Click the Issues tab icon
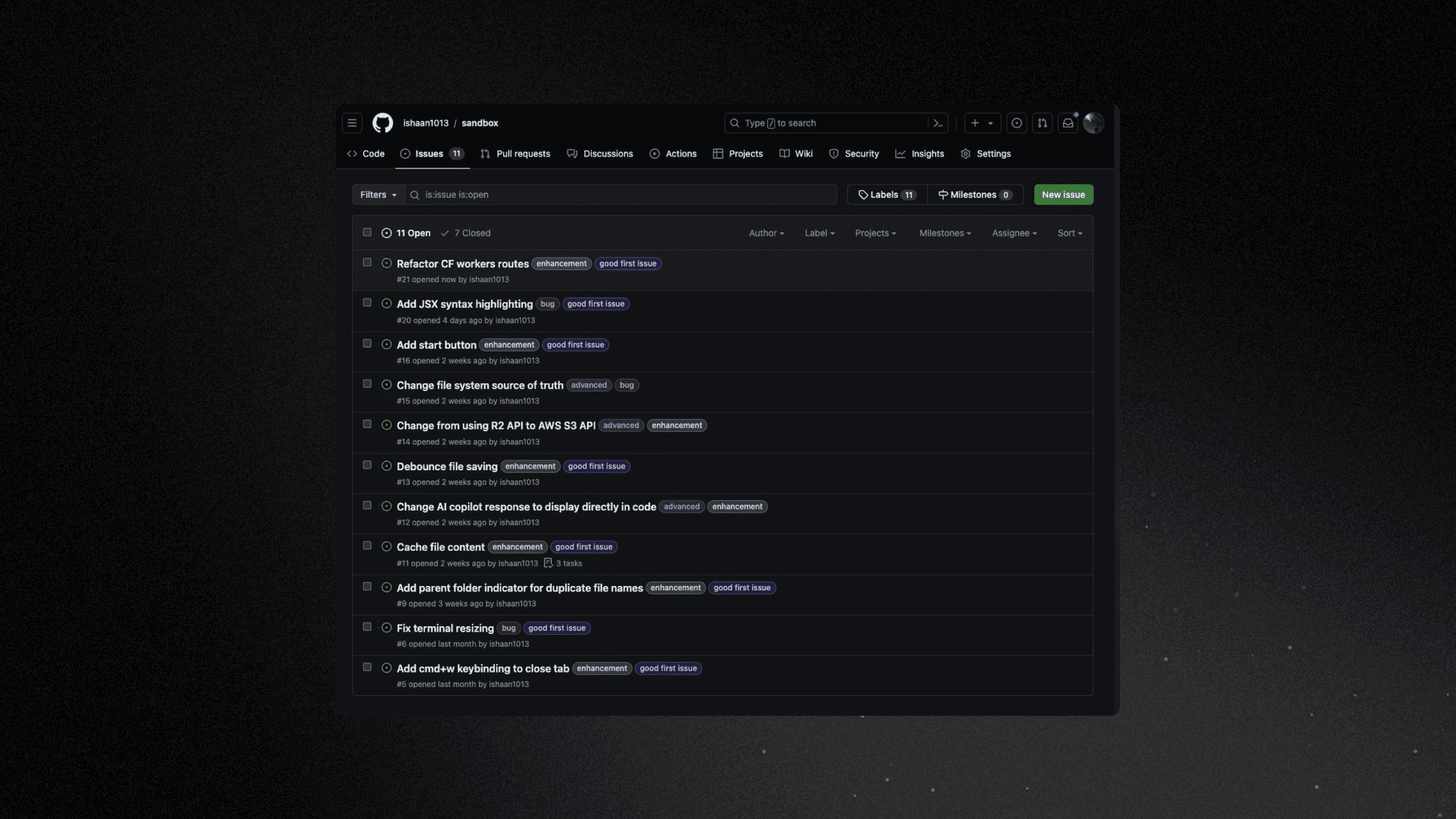The height and width of the screenshot is (819, 1456). [x=405, y=154]
